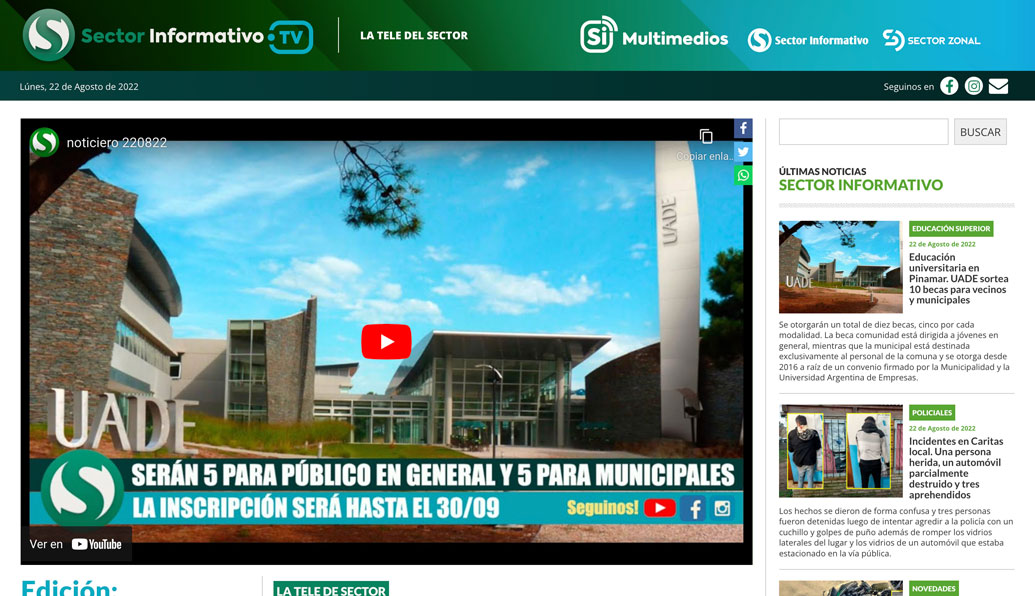The image size is (1035, 596).
Task: Open Sector Informativo's Instagram profile
Action: [x=972, y=86]
